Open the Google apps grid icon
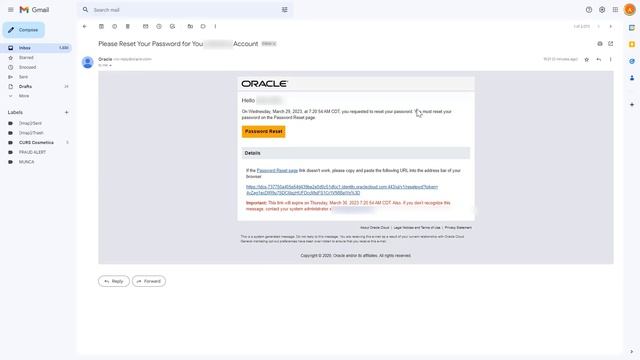Screen dimensions: 640x360 pos(615,10)
